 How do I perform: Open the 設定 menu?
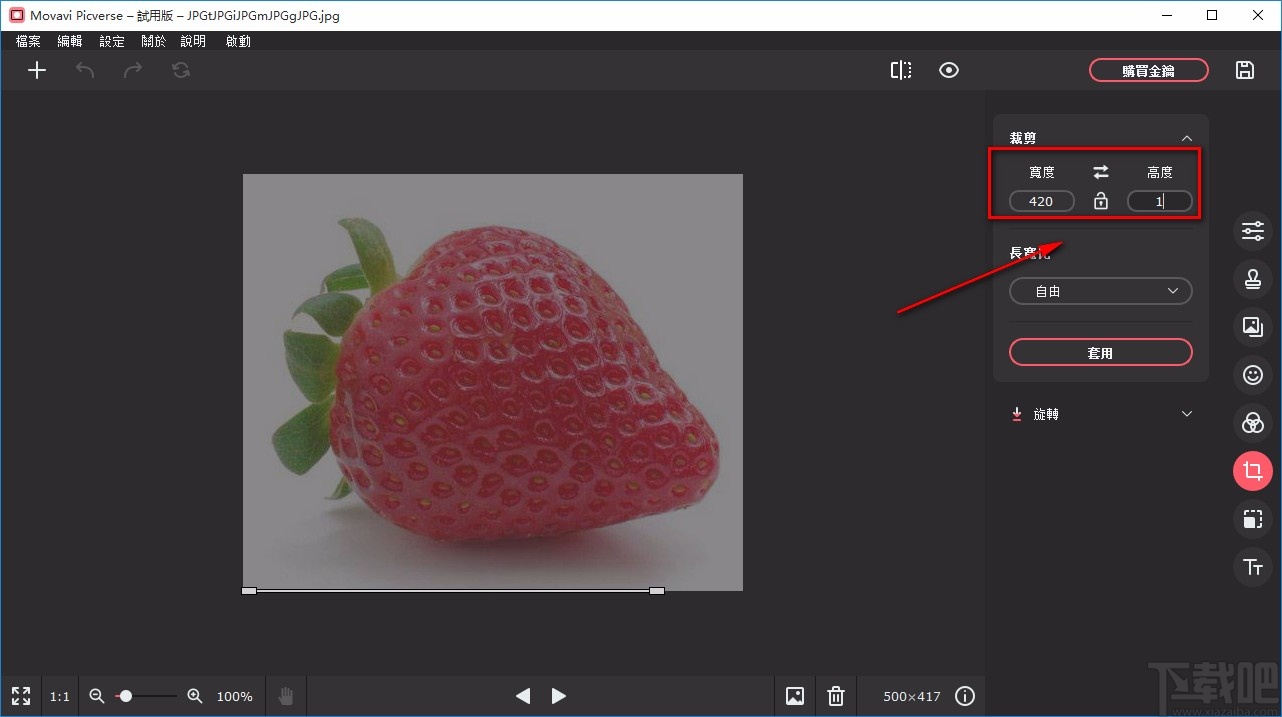(112, 41)
